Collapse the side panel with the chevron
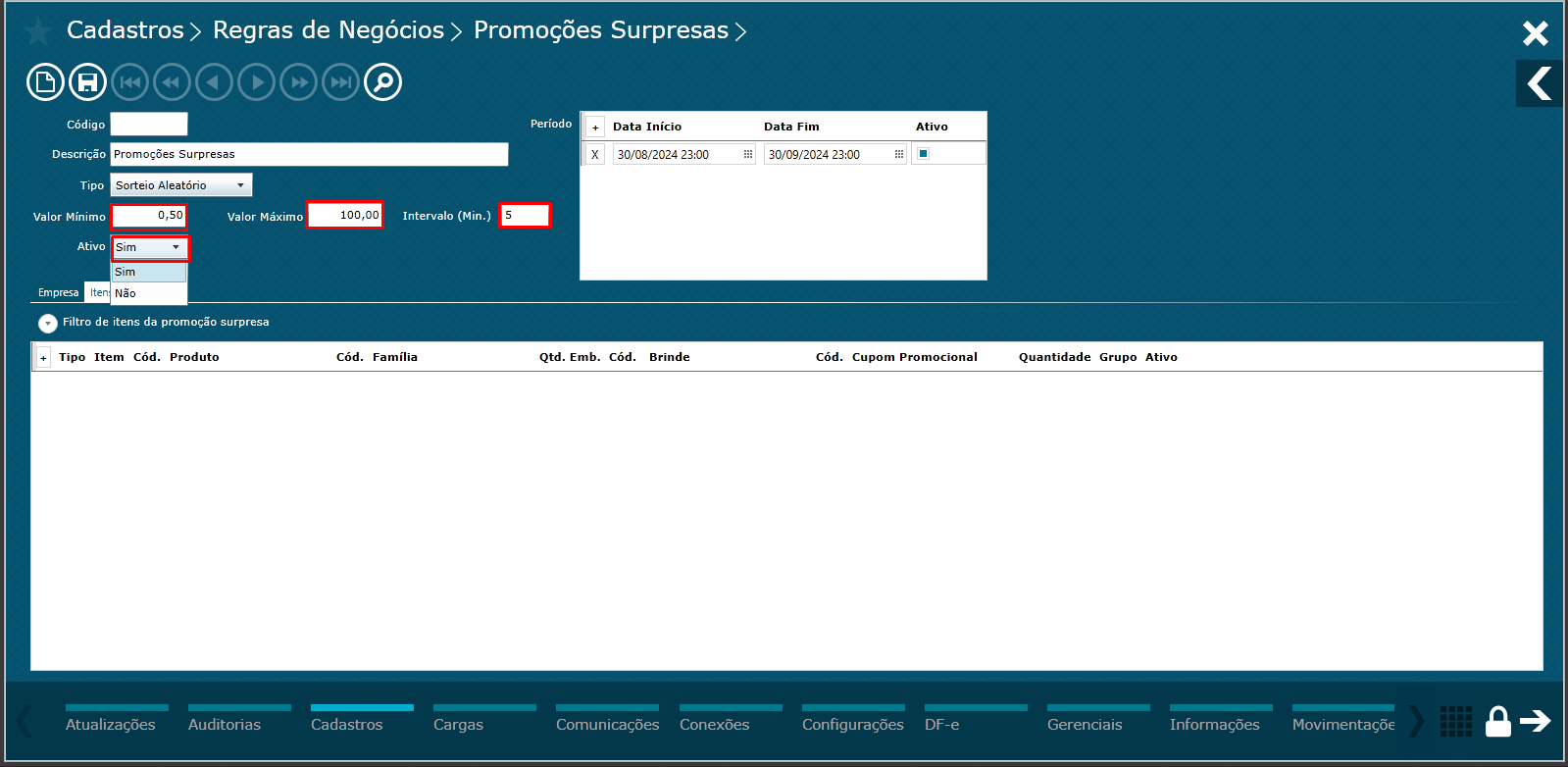Image resolution: width=1568 pixels, height=767 pixels. [1540, 83]
